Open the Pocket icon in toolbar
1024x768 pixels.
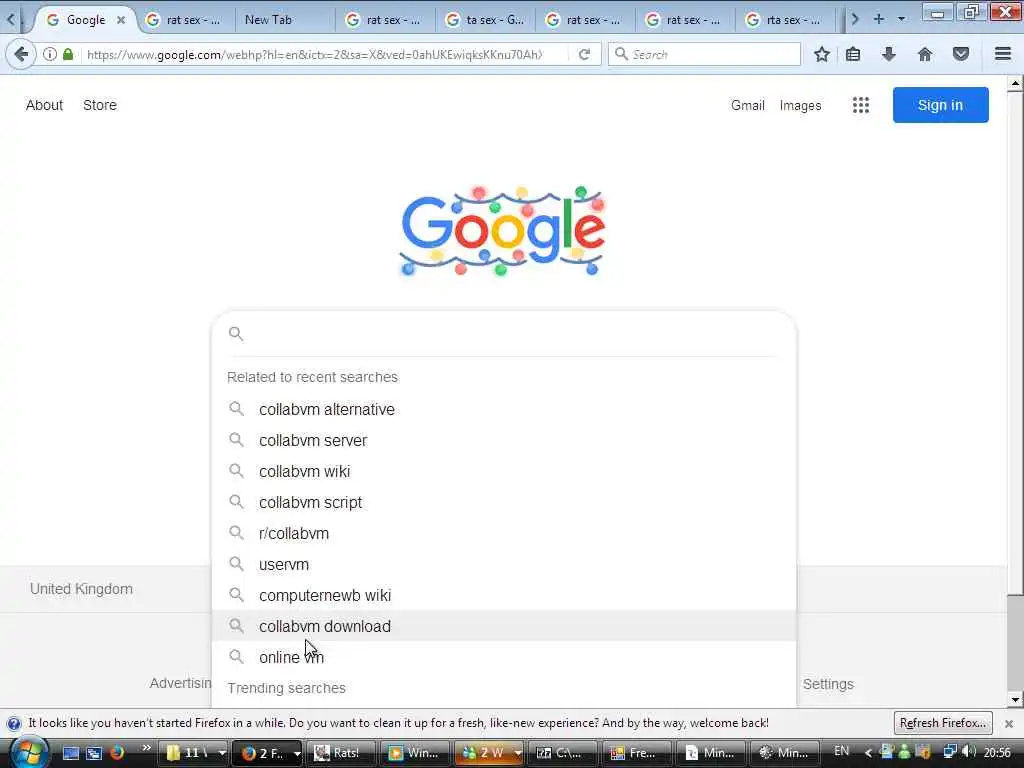click(x=961, y=54)
